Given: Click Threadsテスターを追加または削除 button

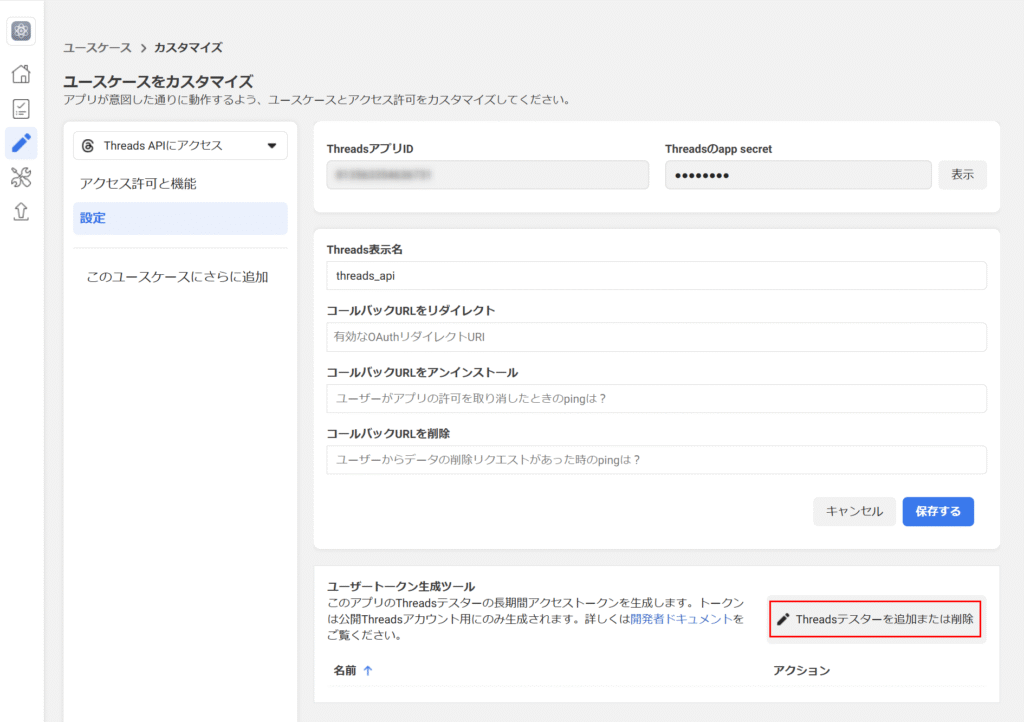Looking at the screenshot, I should pyautogui.click(x=875, y=619).
